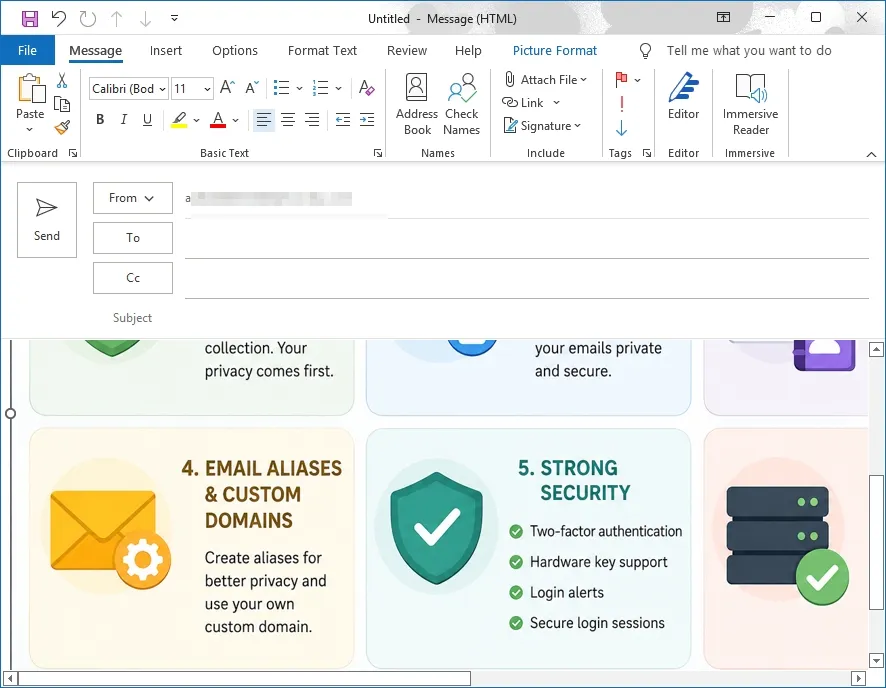The width and height of the screenshot is (886, 688).
Task: Open the Help tab
Action: coord(468,50)
